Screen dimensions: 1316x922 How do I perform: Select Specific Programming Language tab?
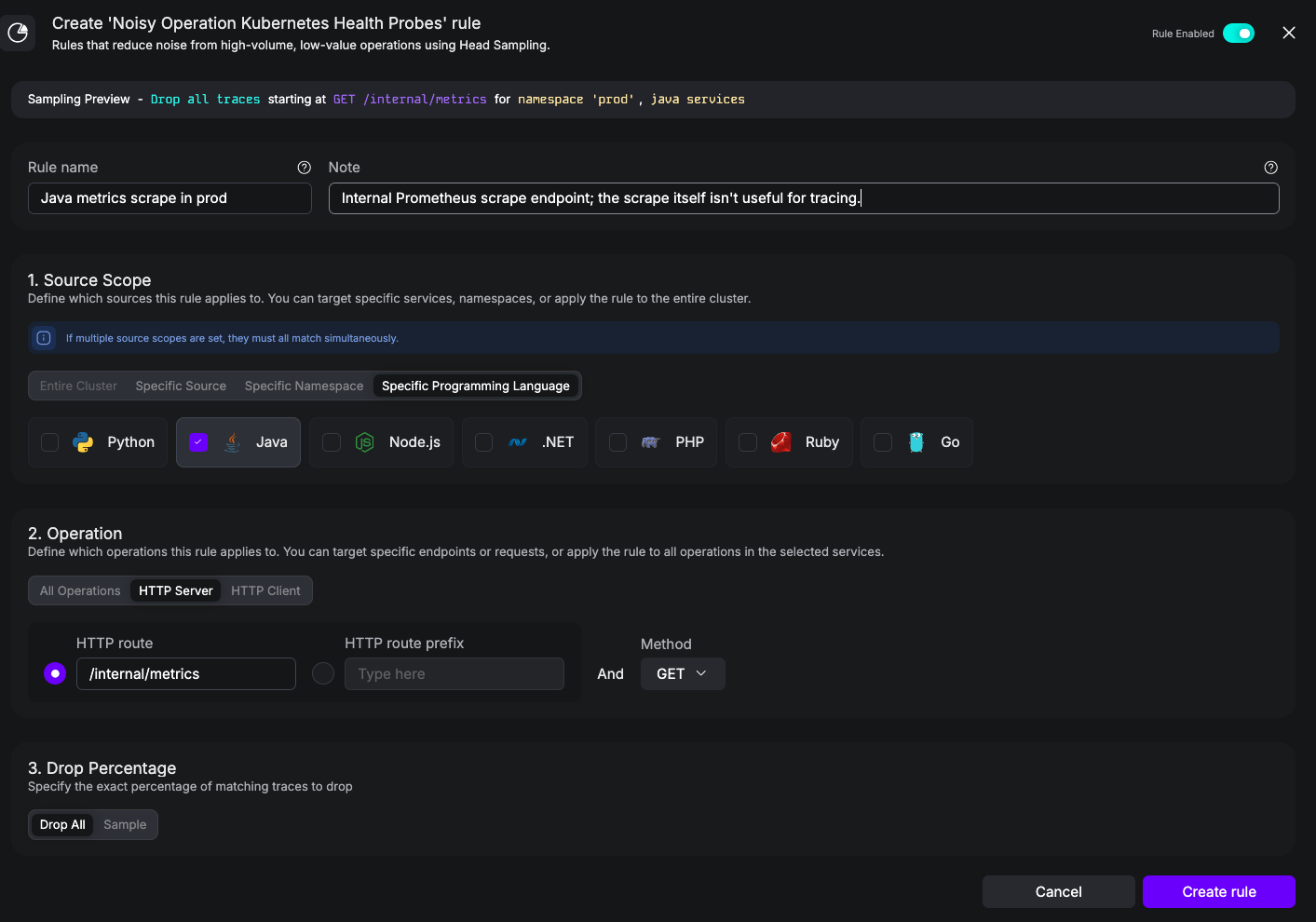(476, 386)
